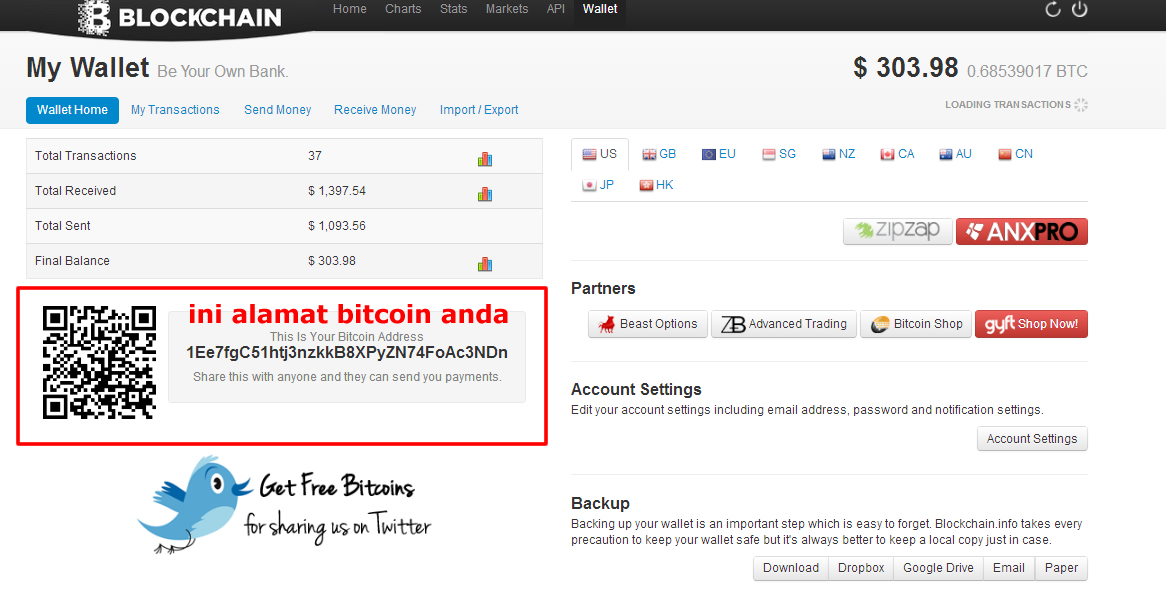Click the 0.68539017 BTC amount
The height and width of the screenshot is (595, 1166).
coord(1027,71)
